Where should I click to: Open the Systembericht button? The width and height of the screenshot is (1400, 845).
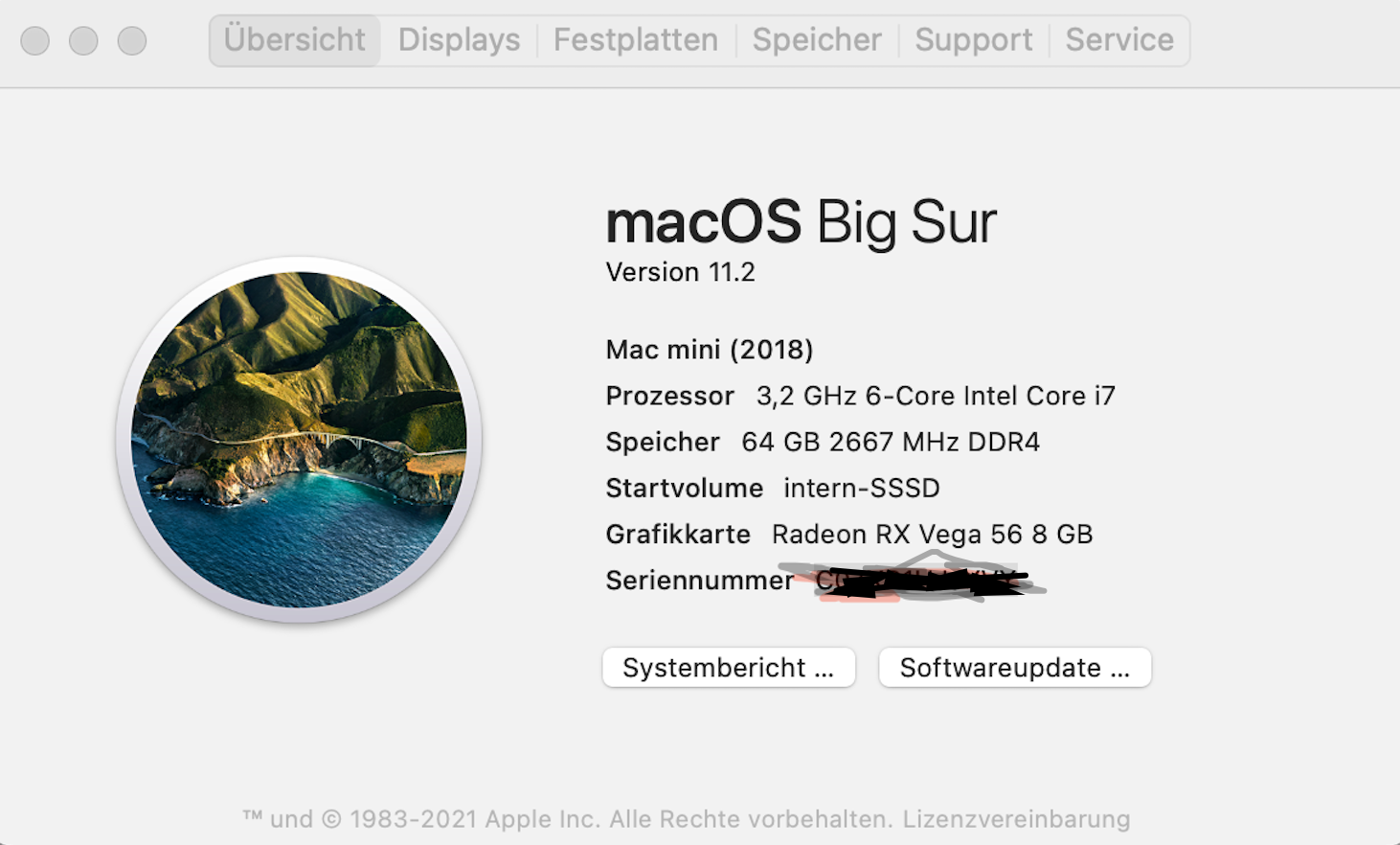pyautogui.click(x=728, y=668)
